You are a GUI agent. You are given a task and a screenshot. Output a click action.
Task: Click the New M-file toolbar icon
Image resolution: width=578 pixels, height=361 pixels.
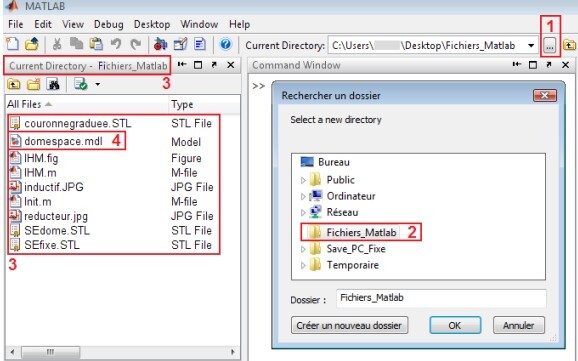pos(12,44)
